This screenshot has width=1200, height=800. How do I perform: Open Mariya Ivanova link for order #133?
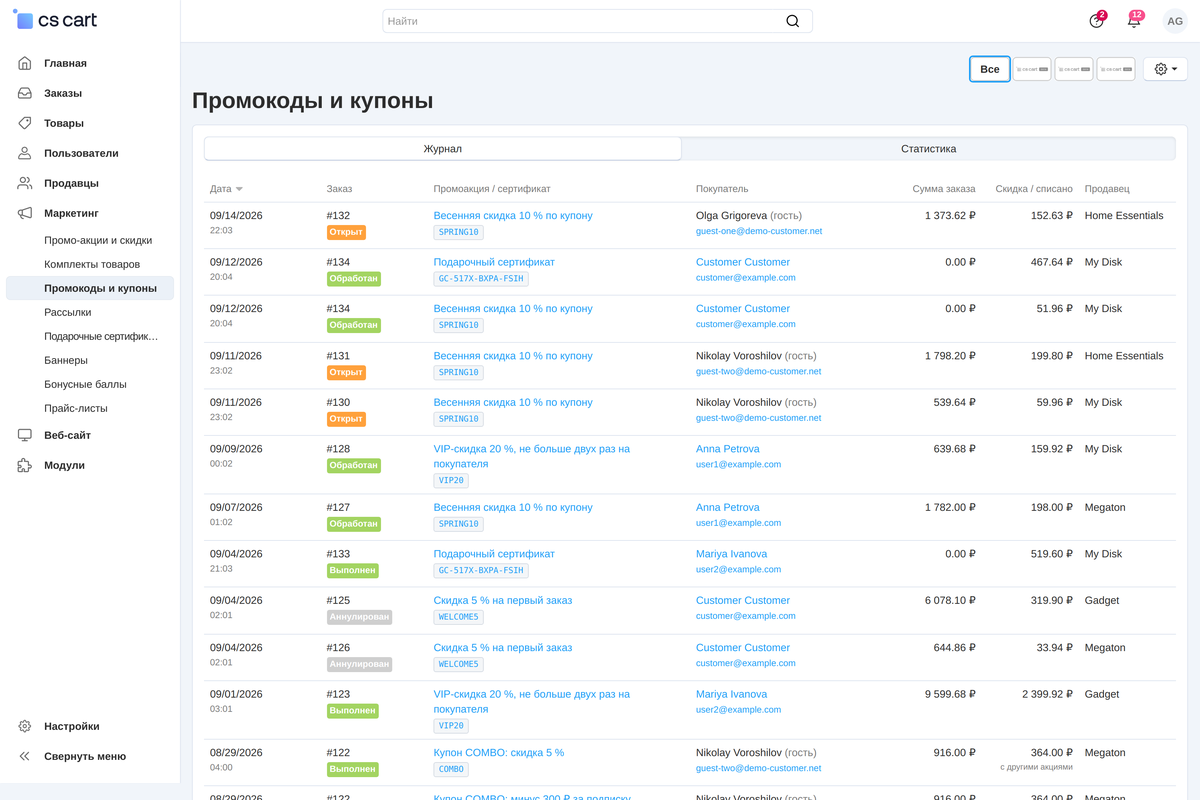point(732,553)
